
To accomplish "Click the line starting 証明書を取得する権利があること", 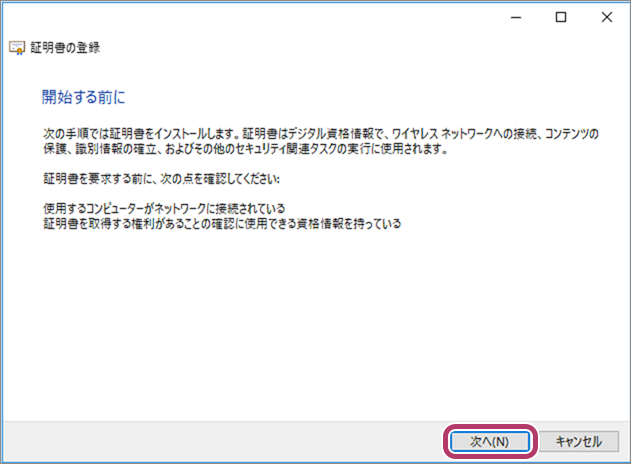I will pyautogui.click(x=222, y=223).
